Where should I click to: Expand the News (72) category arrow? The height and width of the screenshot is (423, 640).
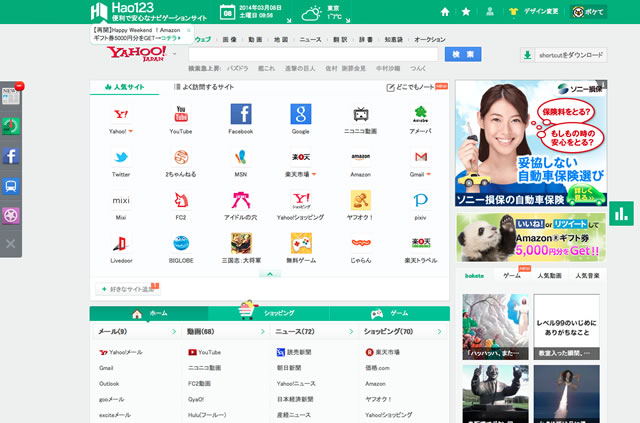[x=351, y=332]
